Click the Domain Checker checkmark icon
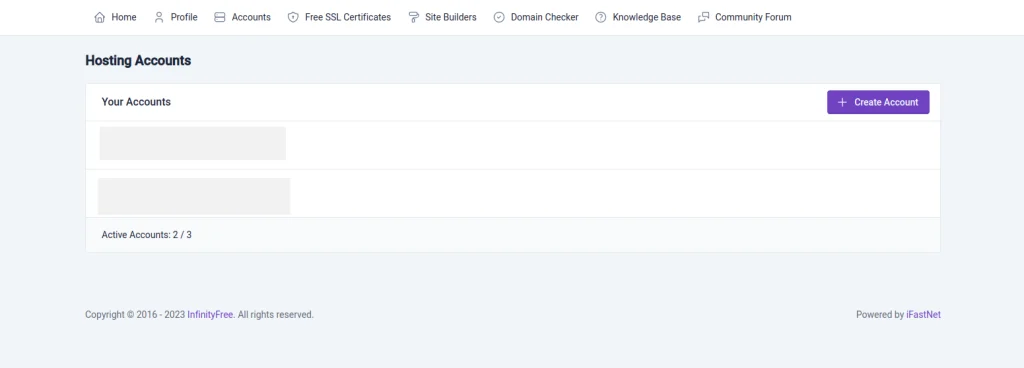The width and height of the screenshot is (1024, 368). 499,18
